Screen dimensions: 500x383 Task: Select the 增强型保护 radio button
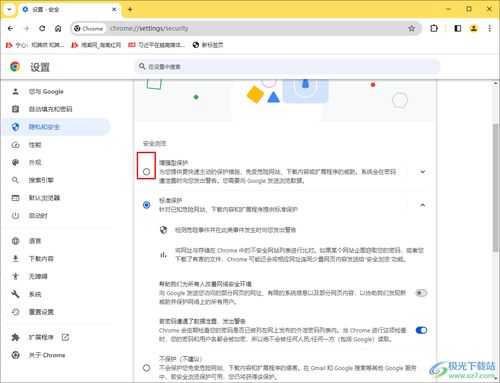pyautogui.click(x=146, y=172)
